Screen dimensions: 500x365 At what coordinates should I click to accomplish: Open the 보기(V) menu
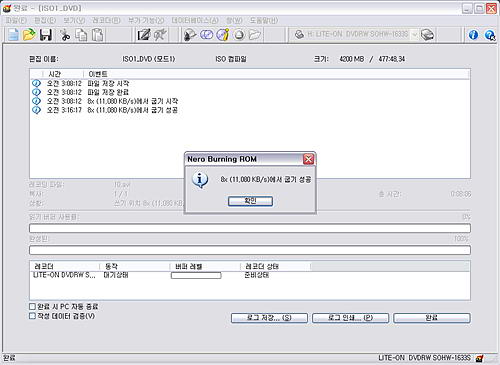[x=74, y=21]
